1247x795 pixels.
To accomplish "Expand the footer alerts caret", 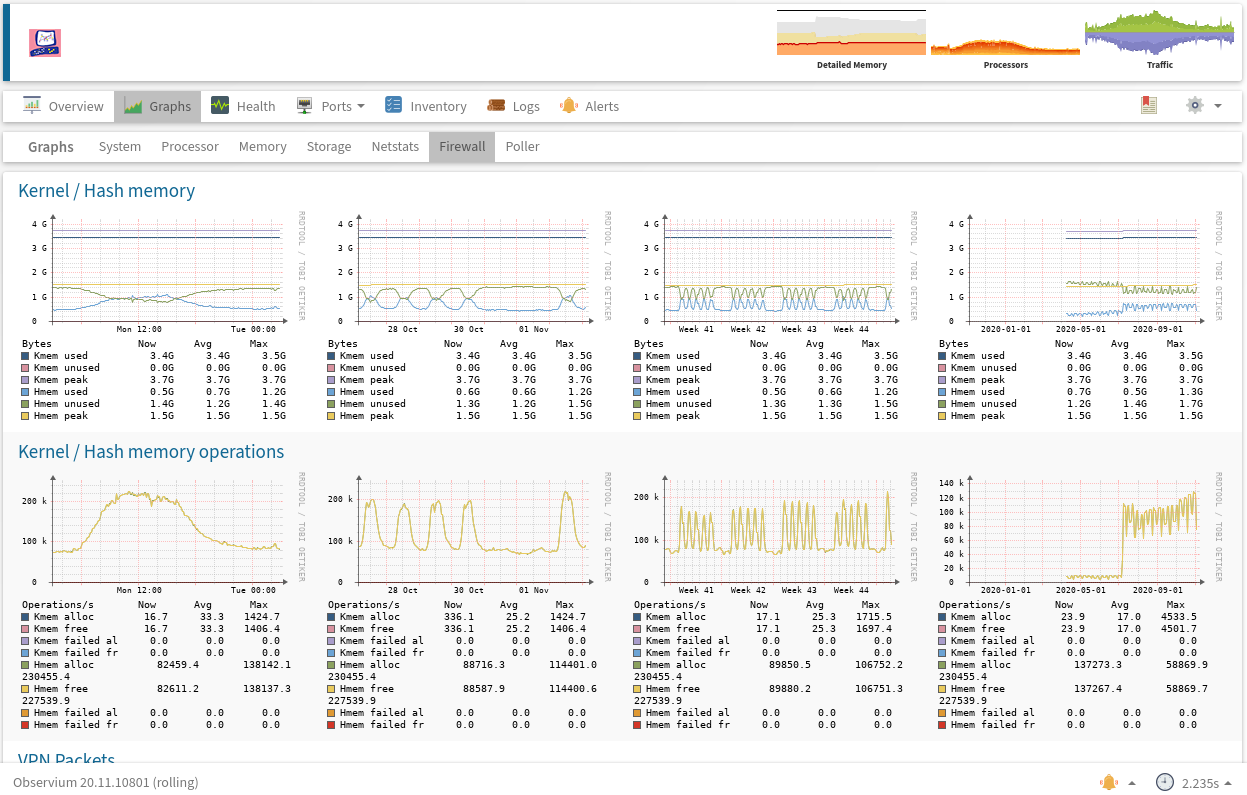I will pyautogui.click(x=1132, y=783).
